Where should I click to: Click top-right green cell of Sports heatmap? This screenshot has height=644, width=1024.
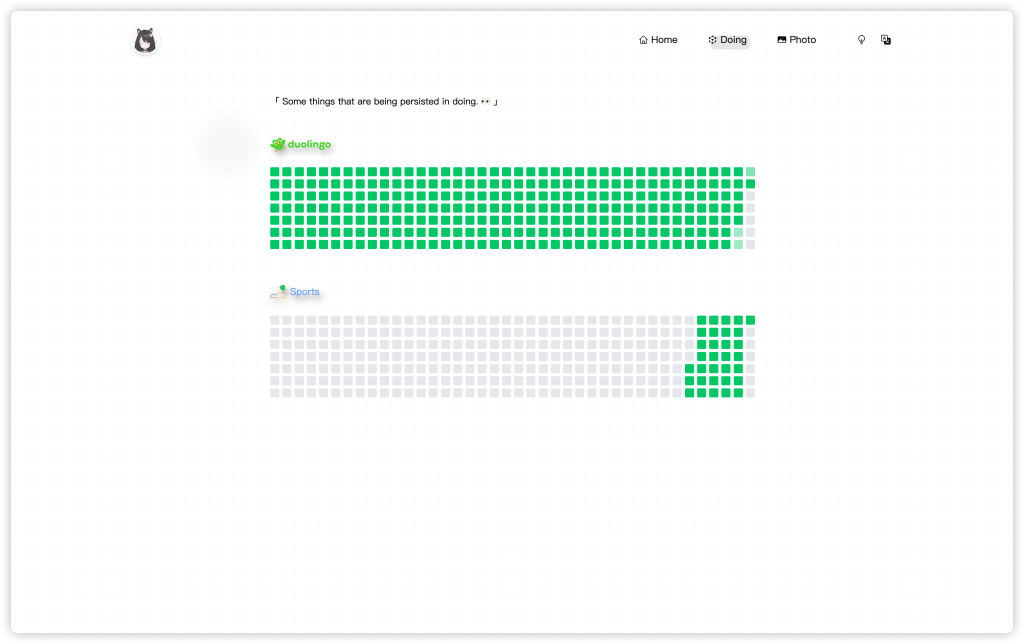750,320
